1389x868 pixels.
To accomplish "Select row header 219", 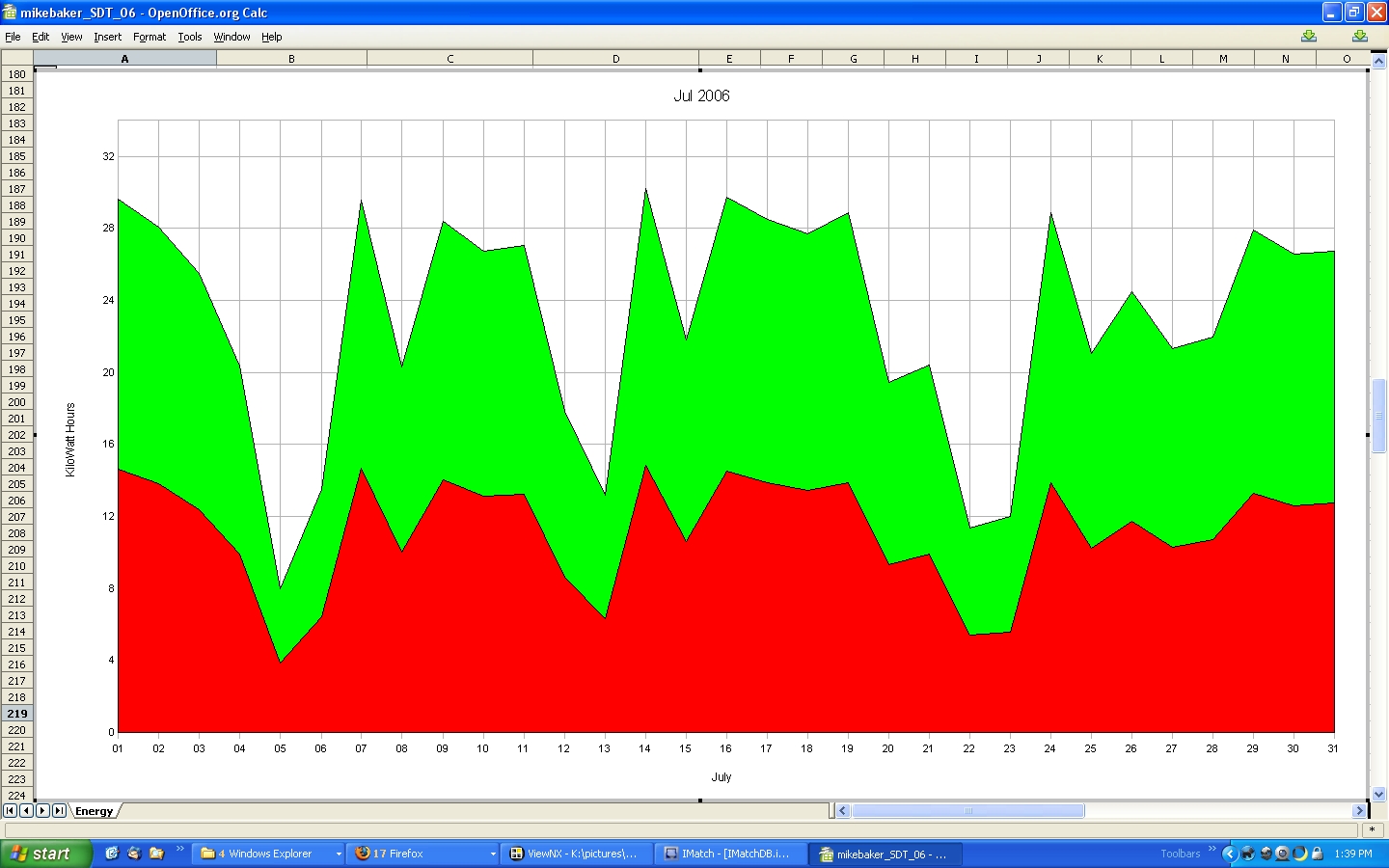I will pyautogui.click(x=16, y=714).
